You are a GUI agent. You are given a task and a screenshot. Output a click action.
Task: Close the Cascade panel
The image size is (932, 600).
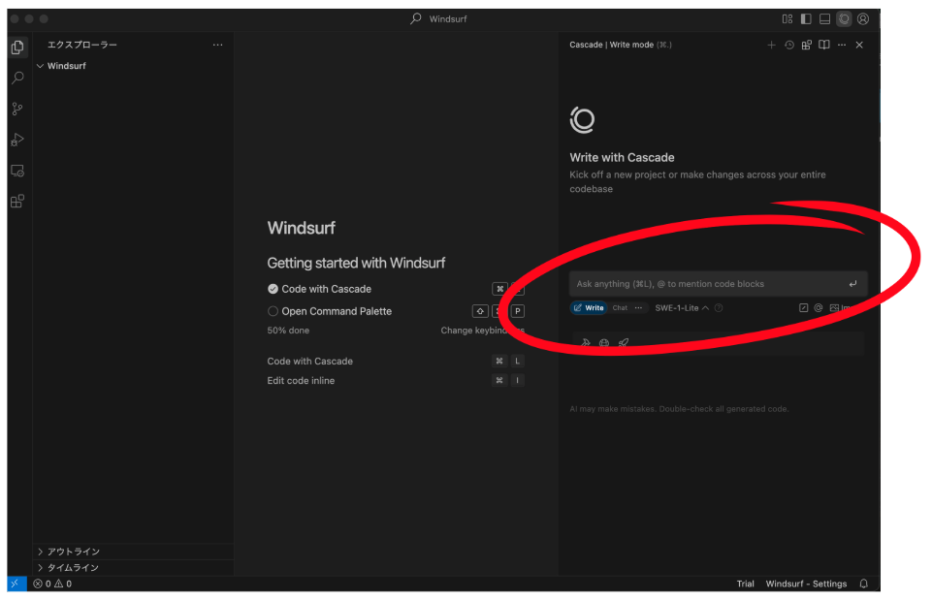(859, 45)
